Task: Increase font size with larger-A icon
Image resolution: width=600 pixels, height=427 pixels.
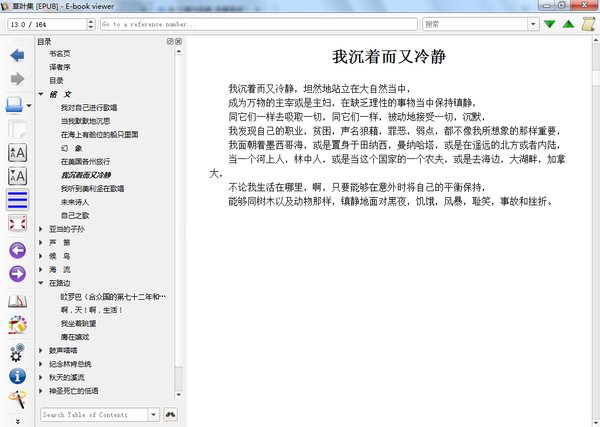Action: coord(18,153)
